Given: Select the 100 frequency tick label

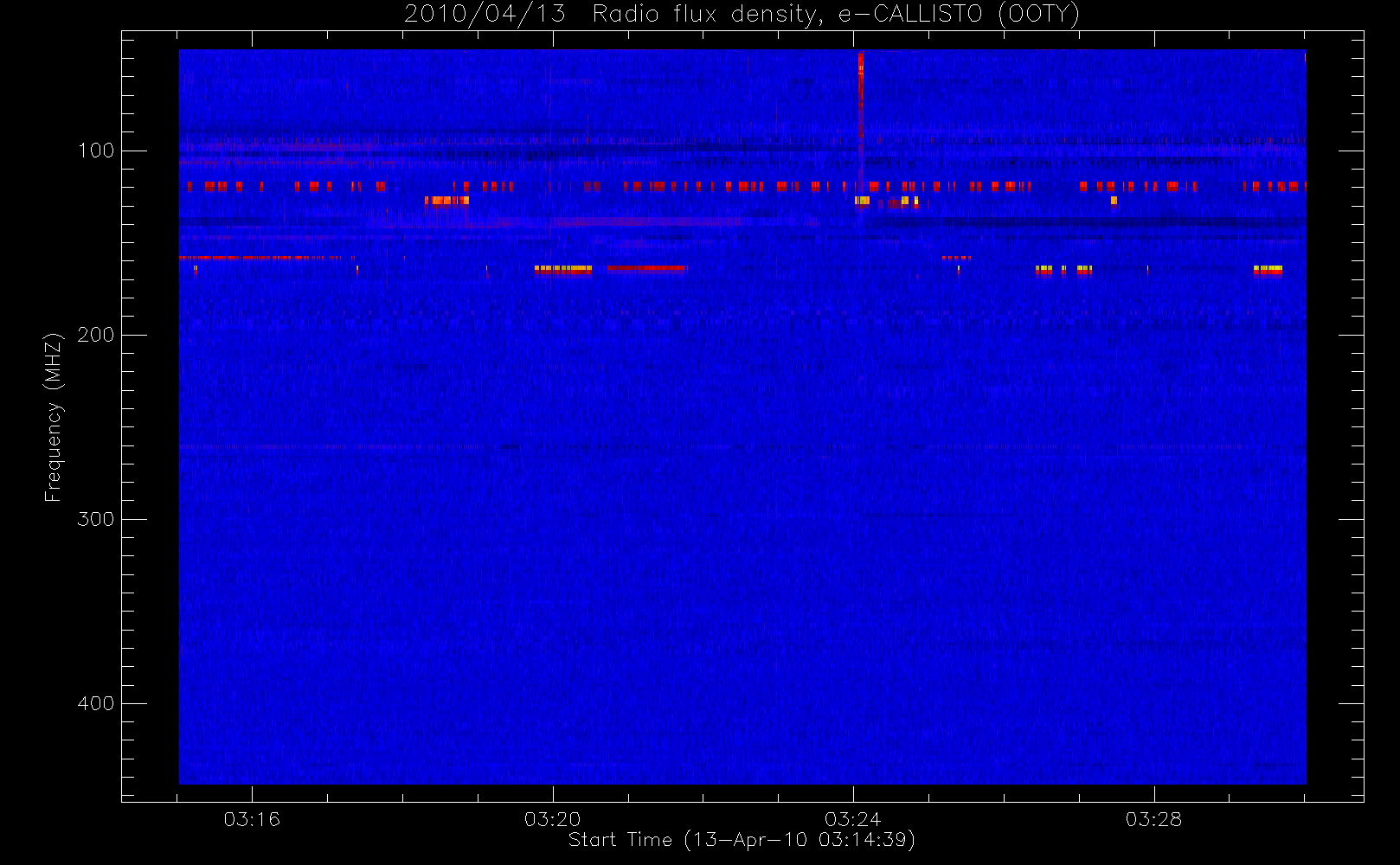Looking at the screenshot, I should click(x=96, y=151).
